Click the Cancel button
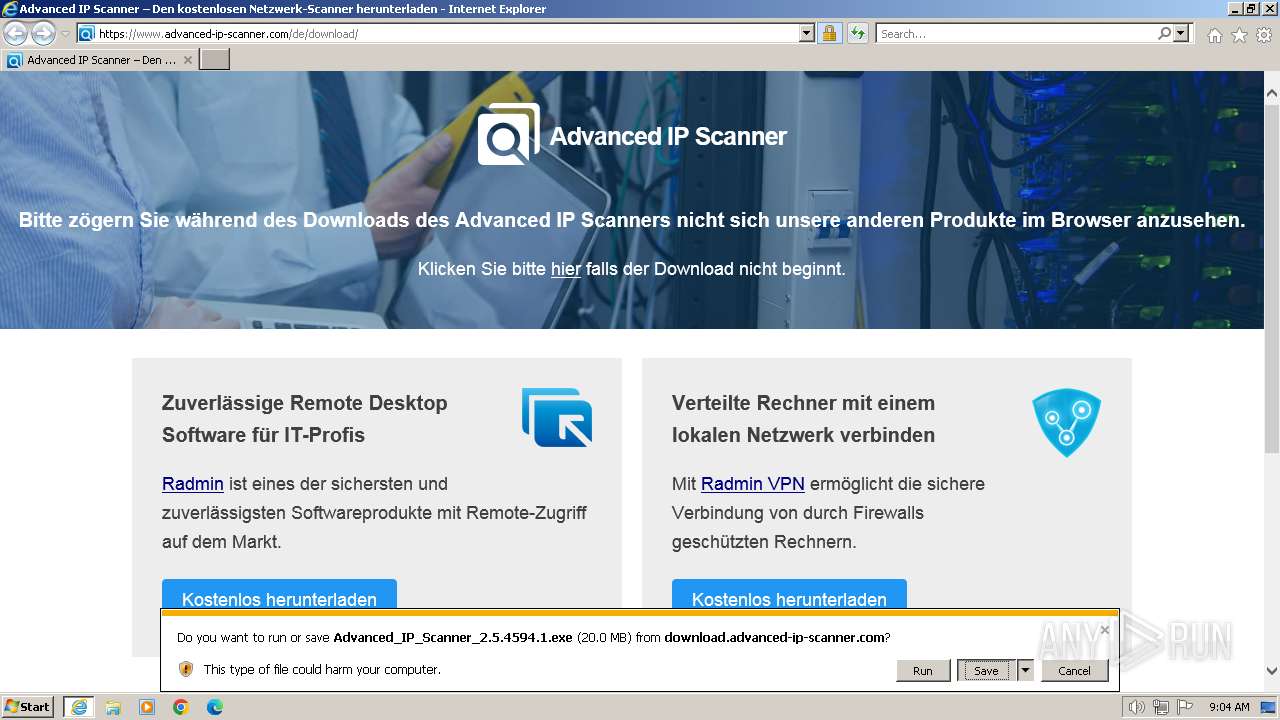1280x720 pixels. tap(1075, 670)
